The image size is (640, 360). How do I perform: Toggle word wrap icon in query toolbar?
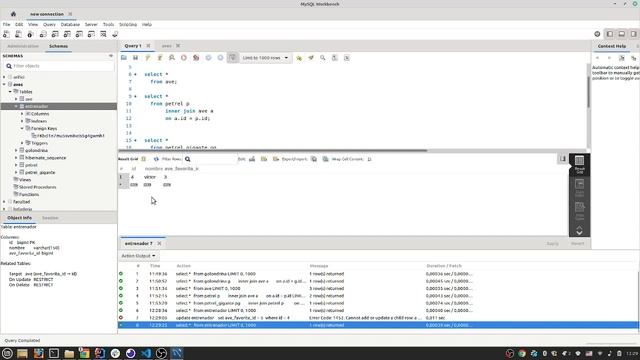coord(347,58)
